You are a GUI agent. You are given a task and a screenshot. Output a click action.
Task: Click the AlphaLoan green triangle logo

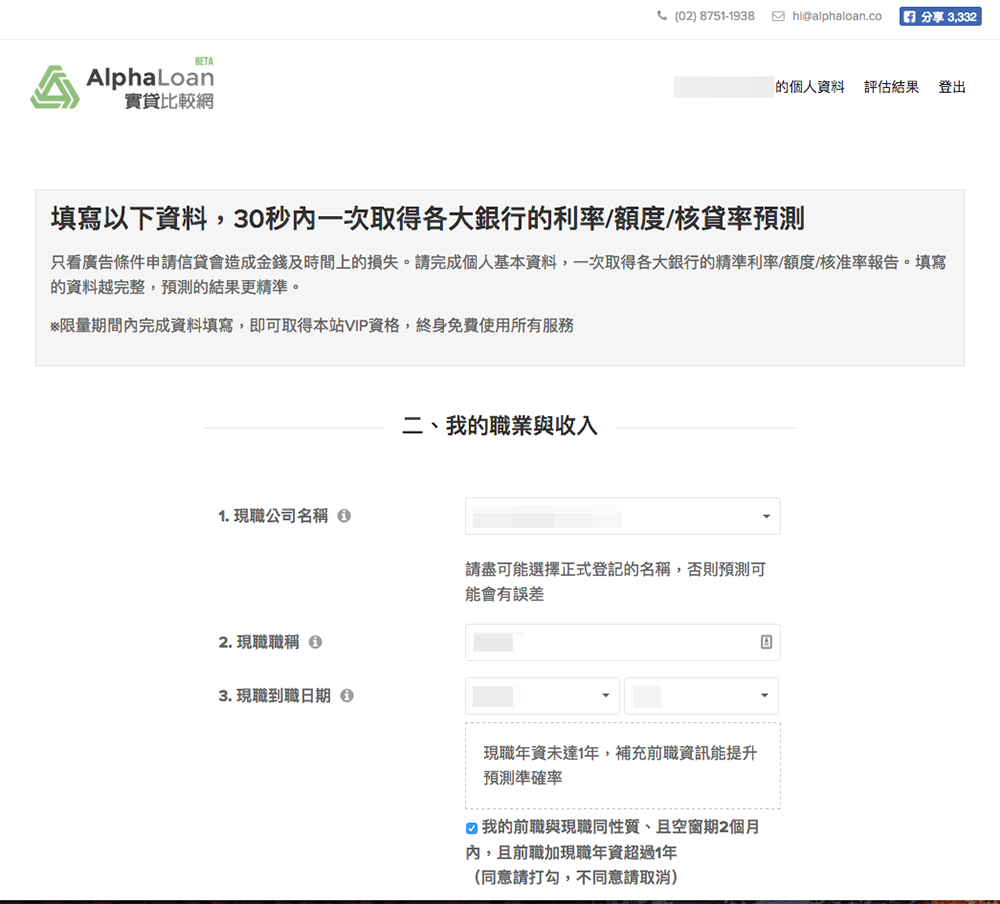(x=55, y=87)
